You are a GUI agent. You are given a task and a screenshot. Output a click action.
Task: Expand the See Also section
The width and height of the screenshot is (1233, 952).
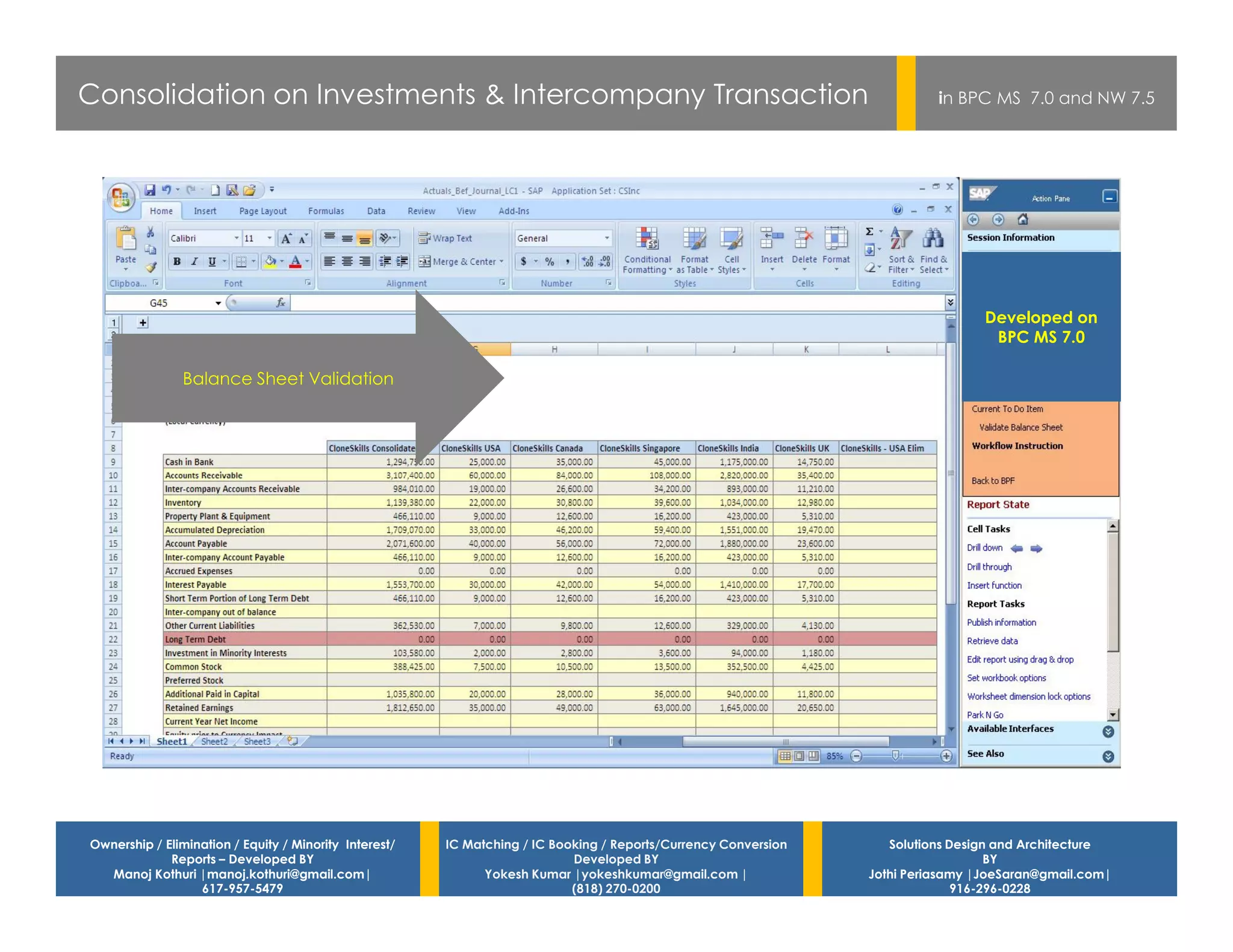click(1108, 756)
